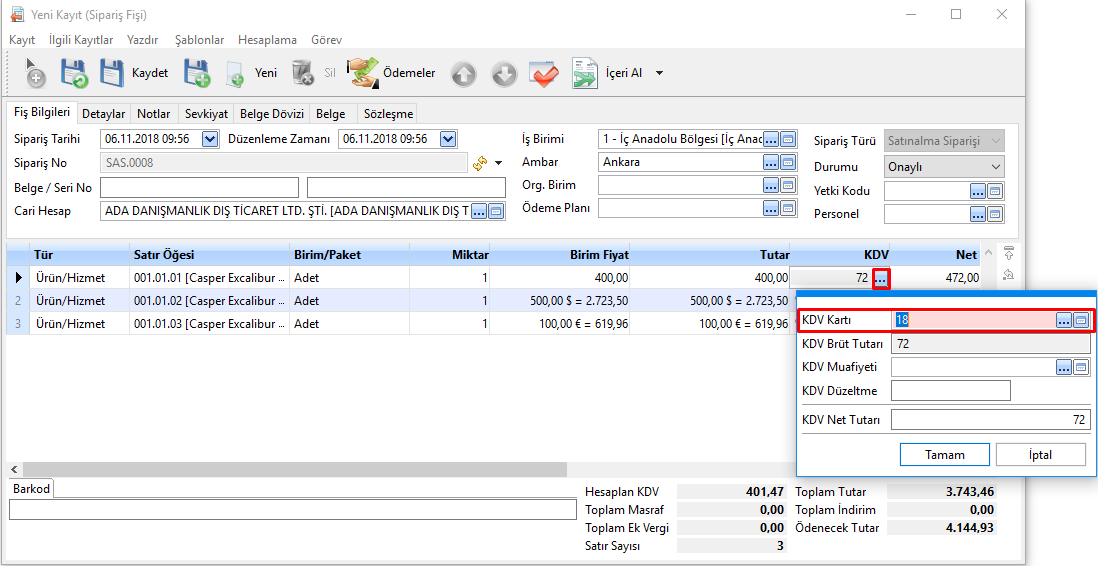Image resolution: width=1098 pixels, height=566 pixels.
Task: Click the Yeni new record icon
Action: coord(235,74)
